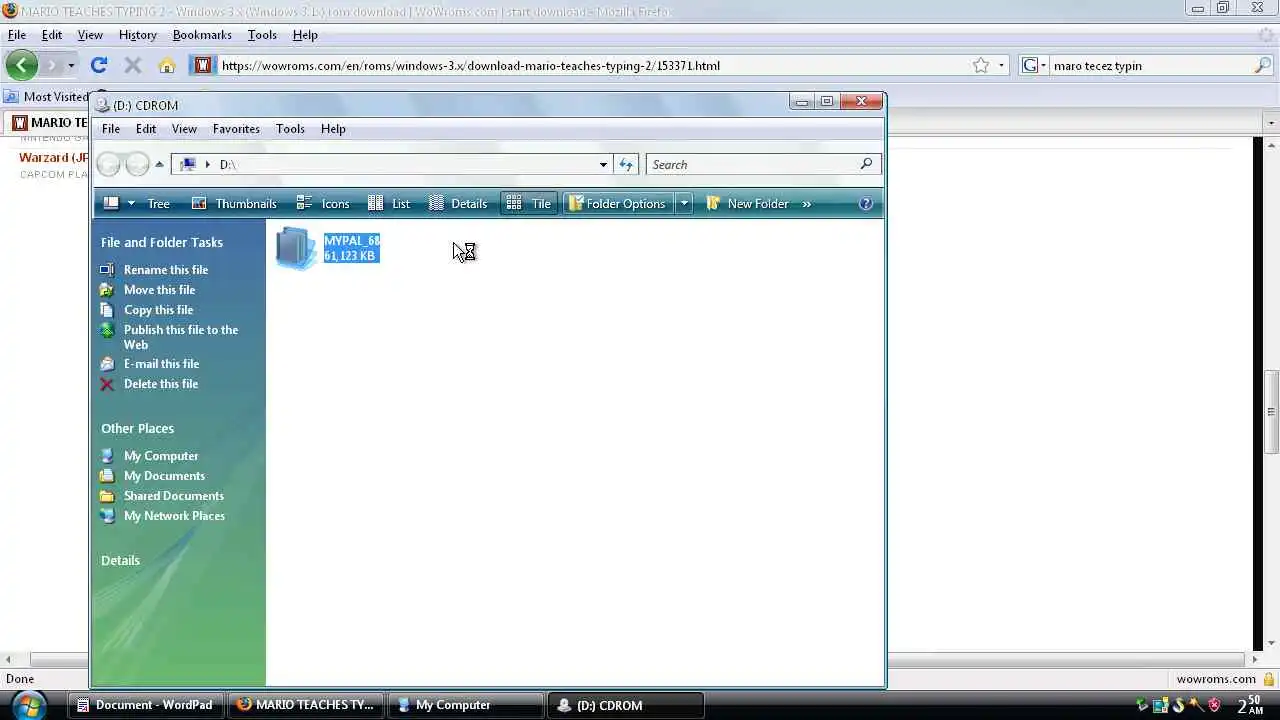The height and width of the screenshot is (720, 1280).
Task: Click Firefox back button
Action: coord(21,65)
